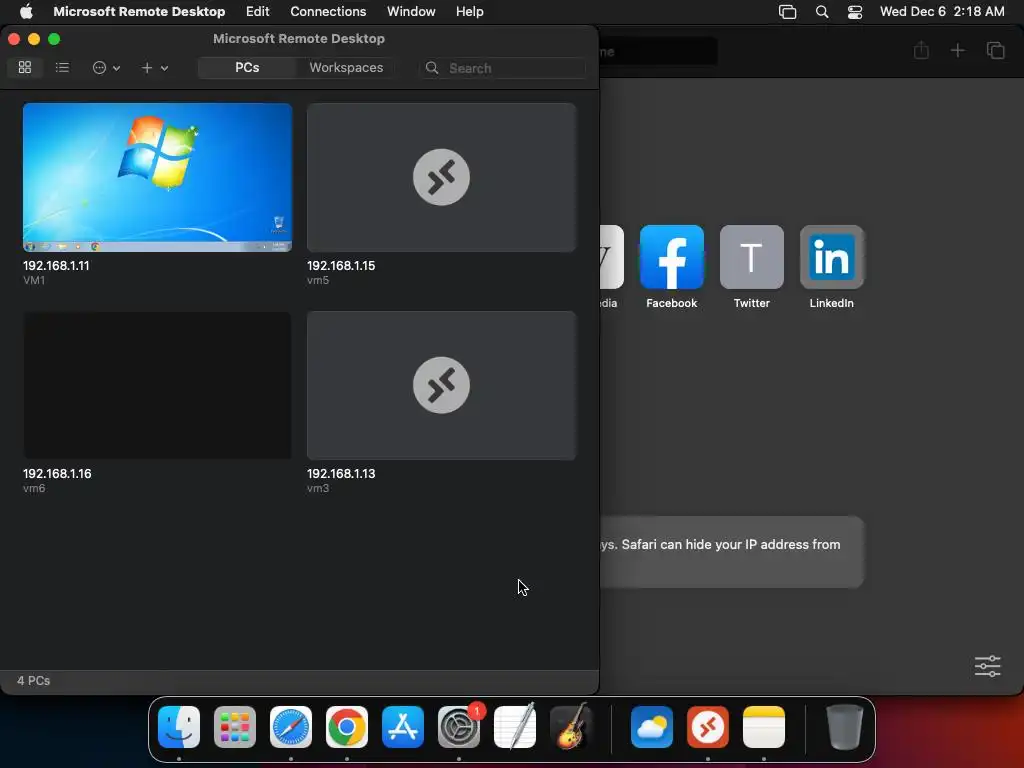This screenshot has height=768, width=1024.
Task: Open a new tab in Safari window
Action: (957, 50)
